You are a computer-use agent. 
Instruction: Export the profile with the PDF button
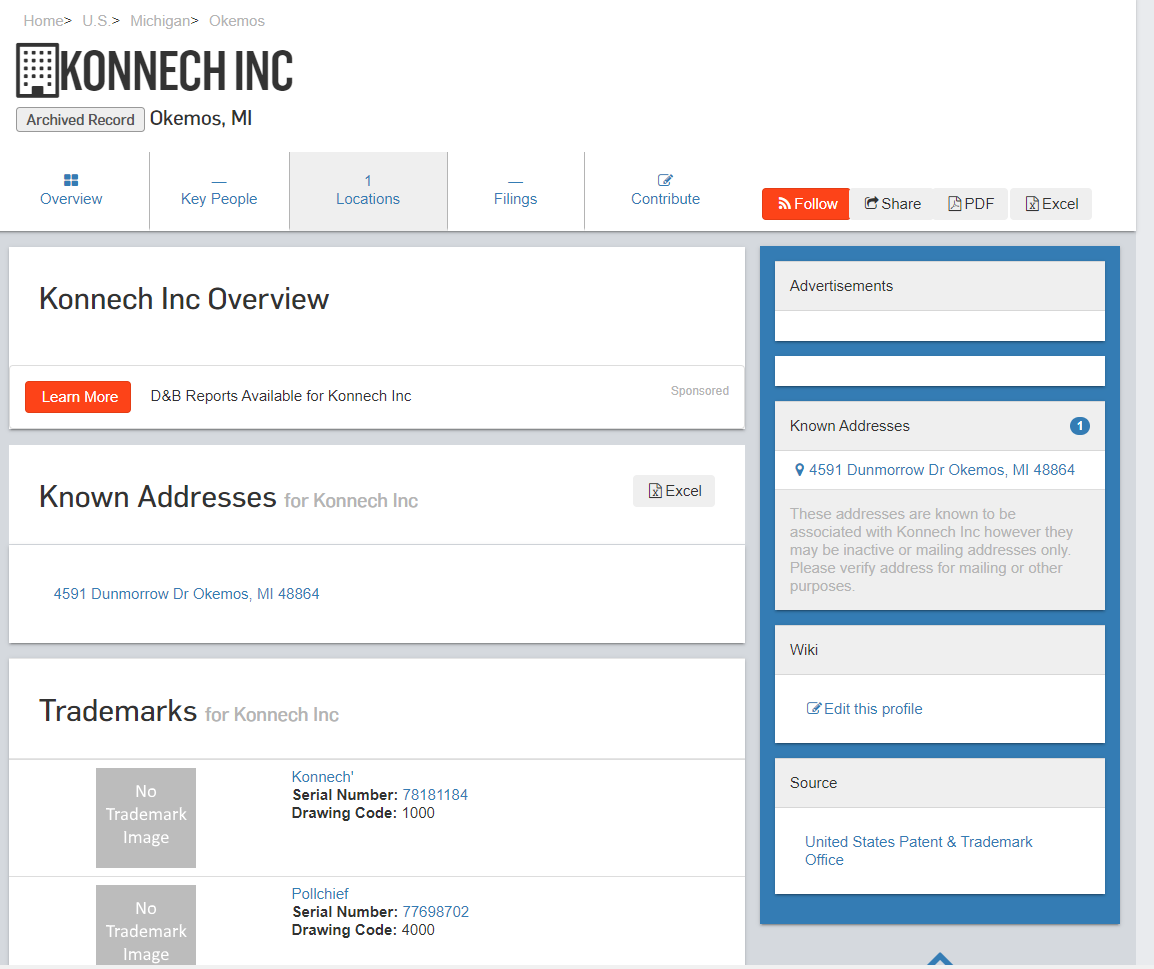(971, 204)
